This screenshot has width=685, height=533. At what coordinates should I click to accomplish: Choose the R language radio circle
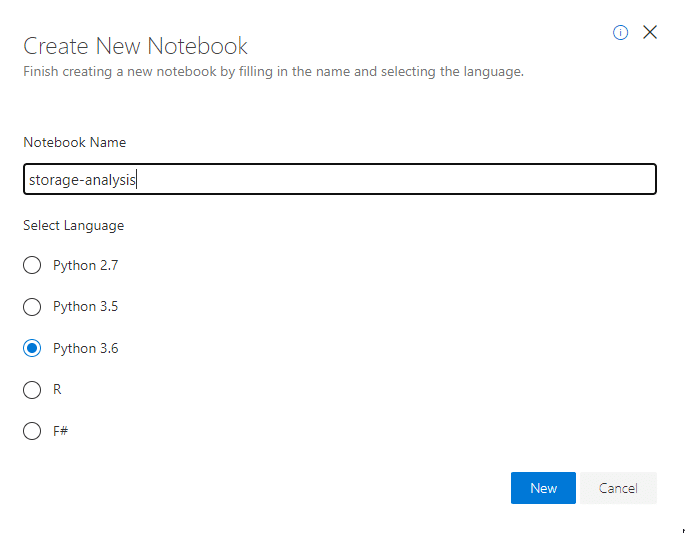[x=32, y=390]
